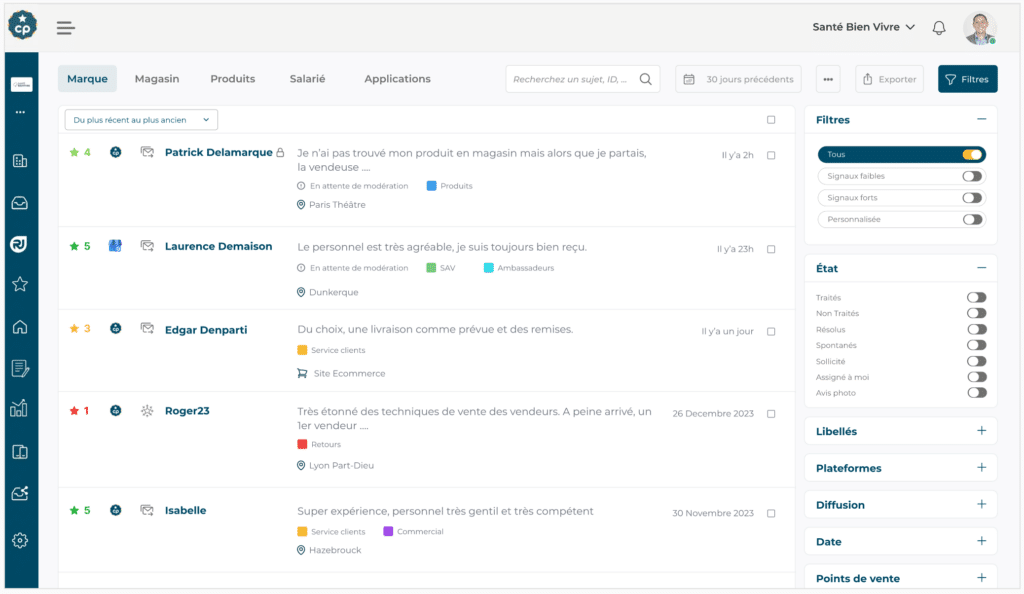Switch to the Produits tab
Screen dimensions: 1024x594
[x=232, y=78]
